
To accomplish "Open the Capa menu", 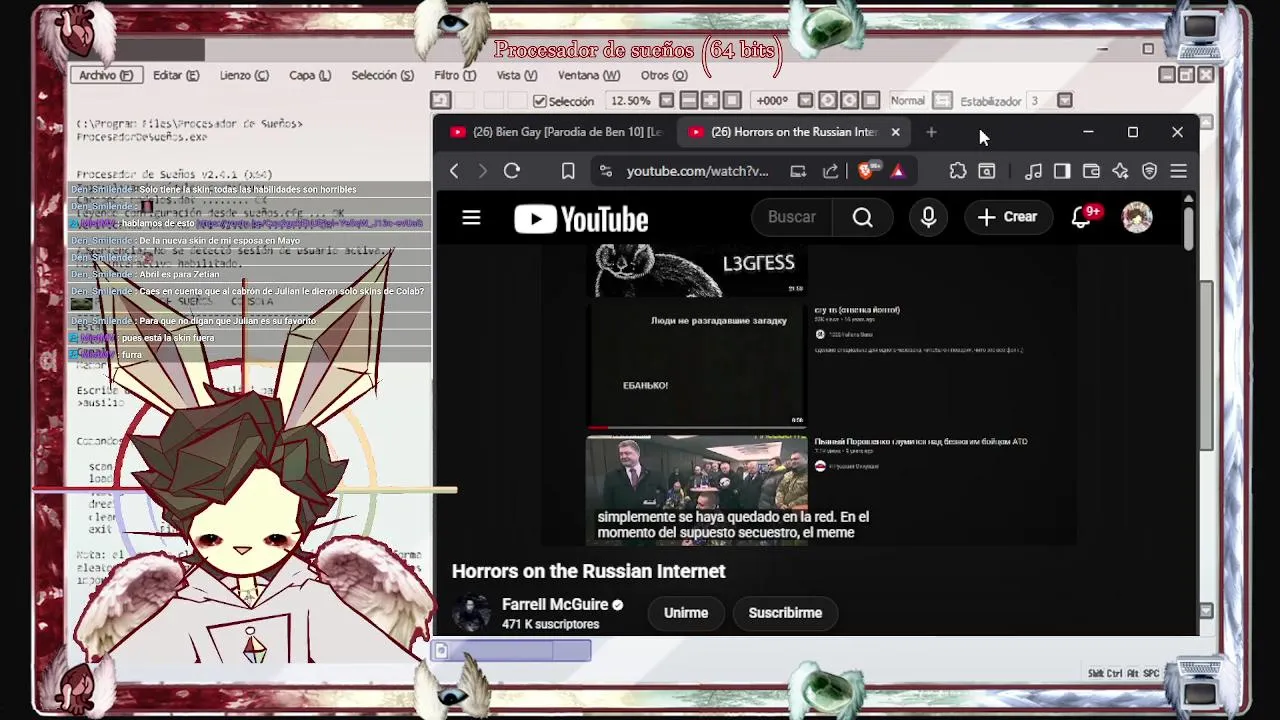I will (x=310, y=75).
